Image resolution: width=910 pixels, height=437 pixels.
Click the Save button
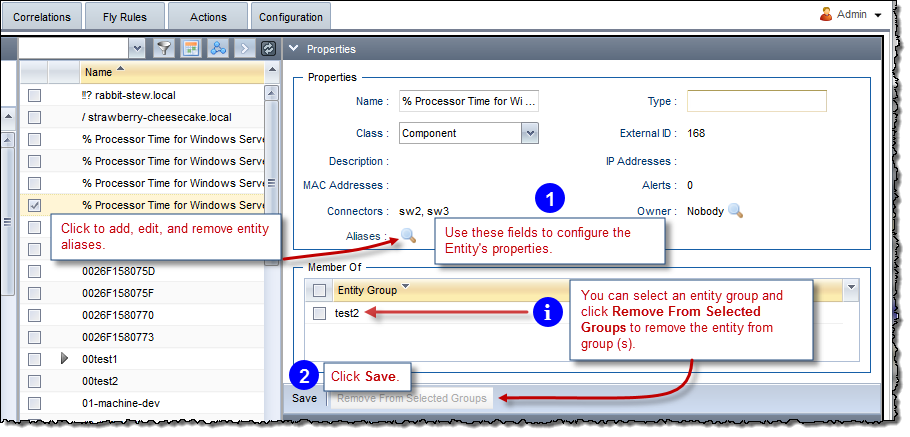pyautogui.click(x=304, y=398)
